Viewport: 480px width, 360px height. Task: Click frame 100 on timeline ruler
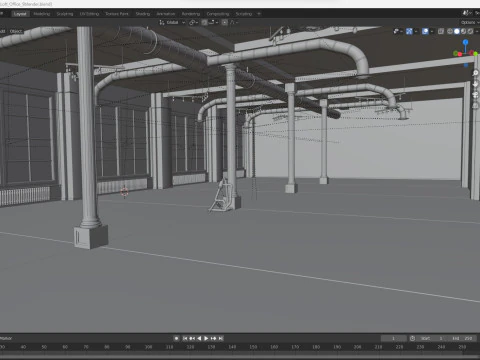tap(148, 347)
